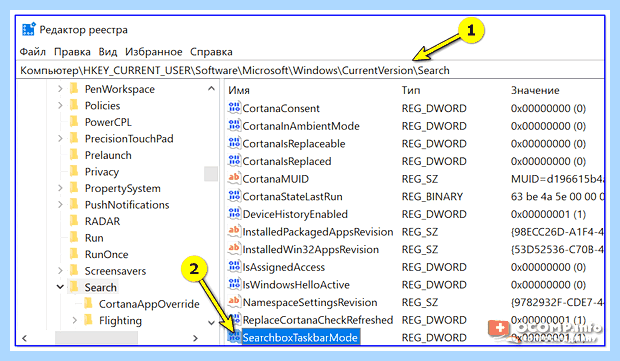Screen dimensions: 620x361
Task: Expand the PrecisionTouchPad key
Action: pos(60,138)
